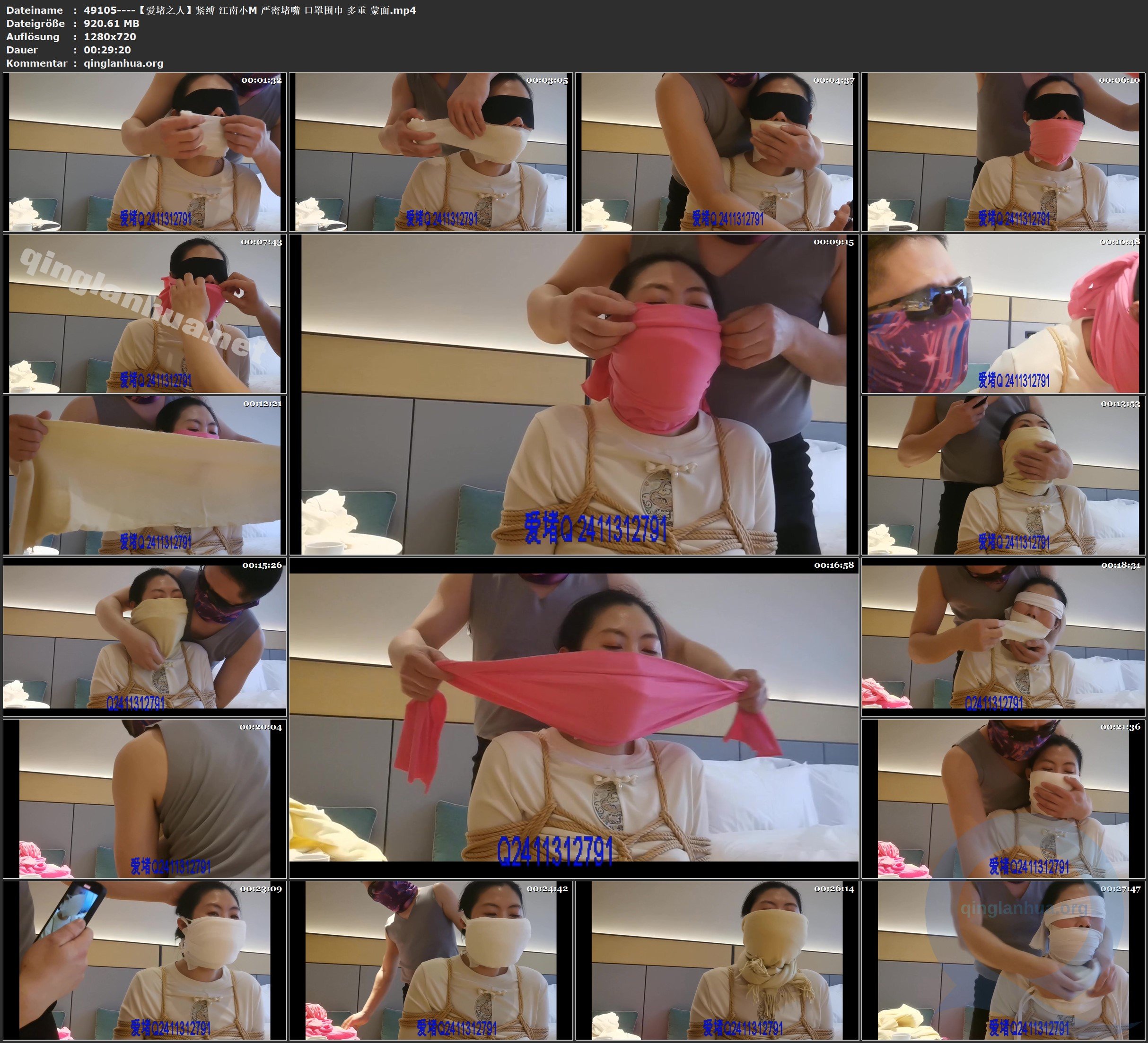Viewport: 1148px width, 1043px height.
Task: Open the large frame at 00:09:15
Action: (x=574, y=394)
